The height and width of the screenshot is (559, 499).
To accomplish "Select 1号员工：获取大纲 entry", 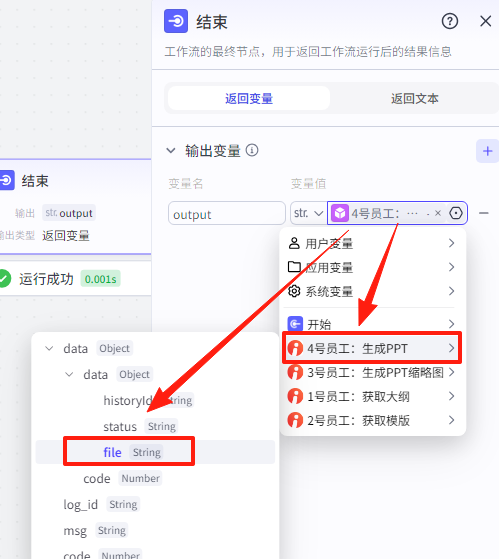I will click(x=372, y=396).
